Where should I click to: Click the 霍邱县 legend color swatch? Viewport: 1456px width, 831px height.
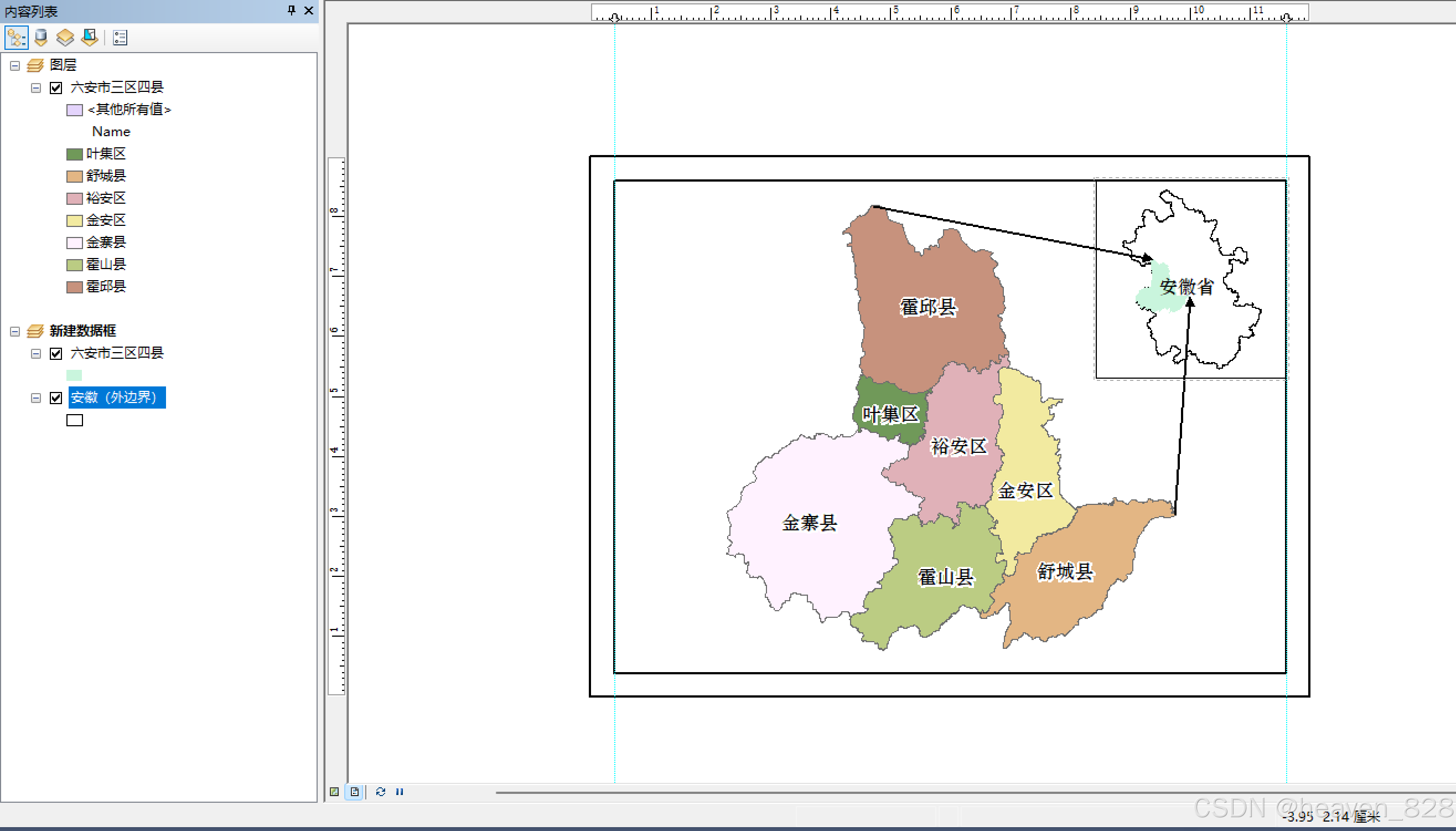point(74,287)
